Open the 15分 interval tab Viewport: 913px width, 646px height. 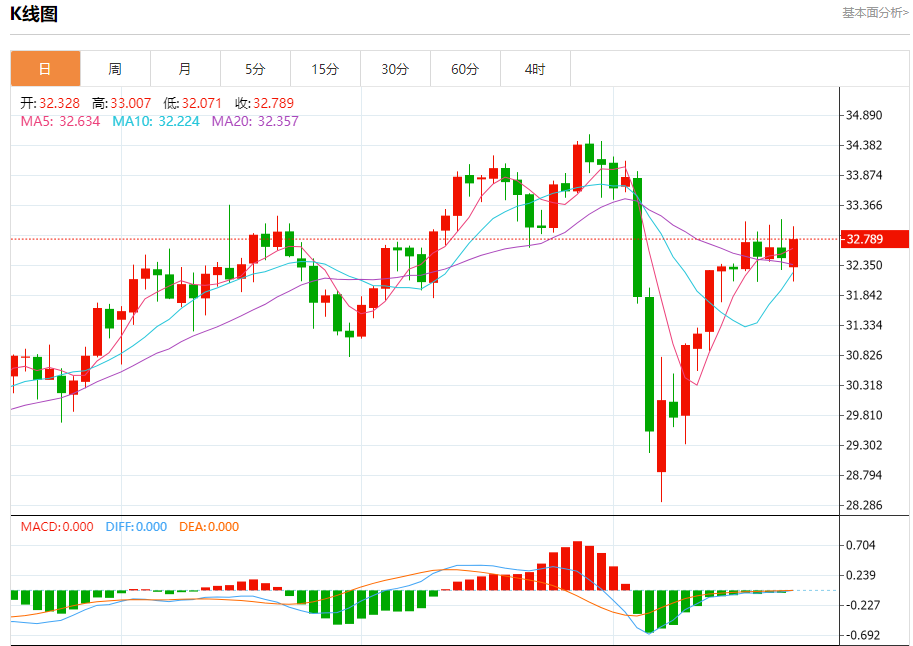[325, 69]
